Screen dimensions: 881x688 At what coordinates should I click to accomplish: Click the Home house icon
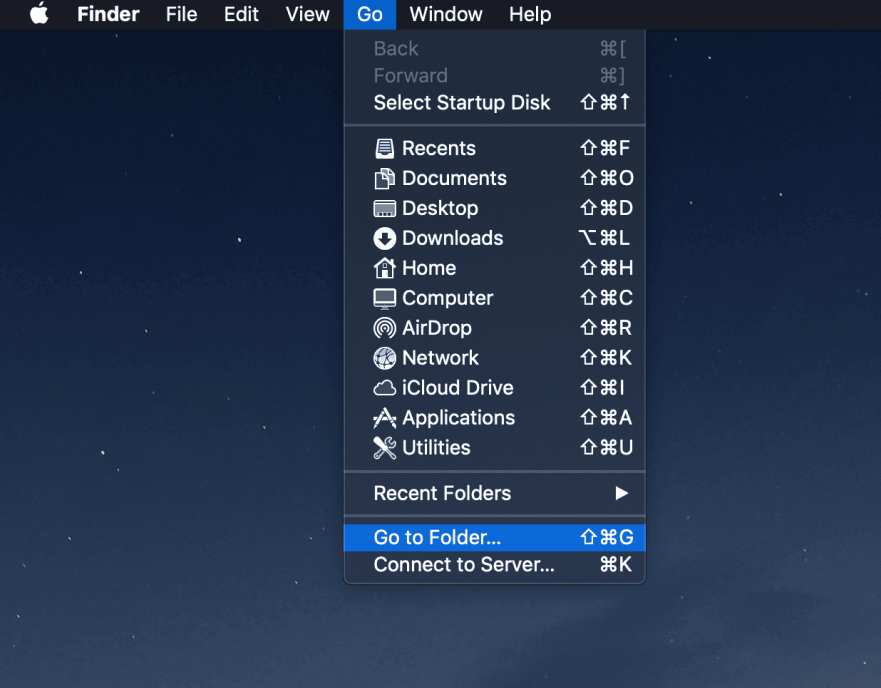[x=384, y=268]
